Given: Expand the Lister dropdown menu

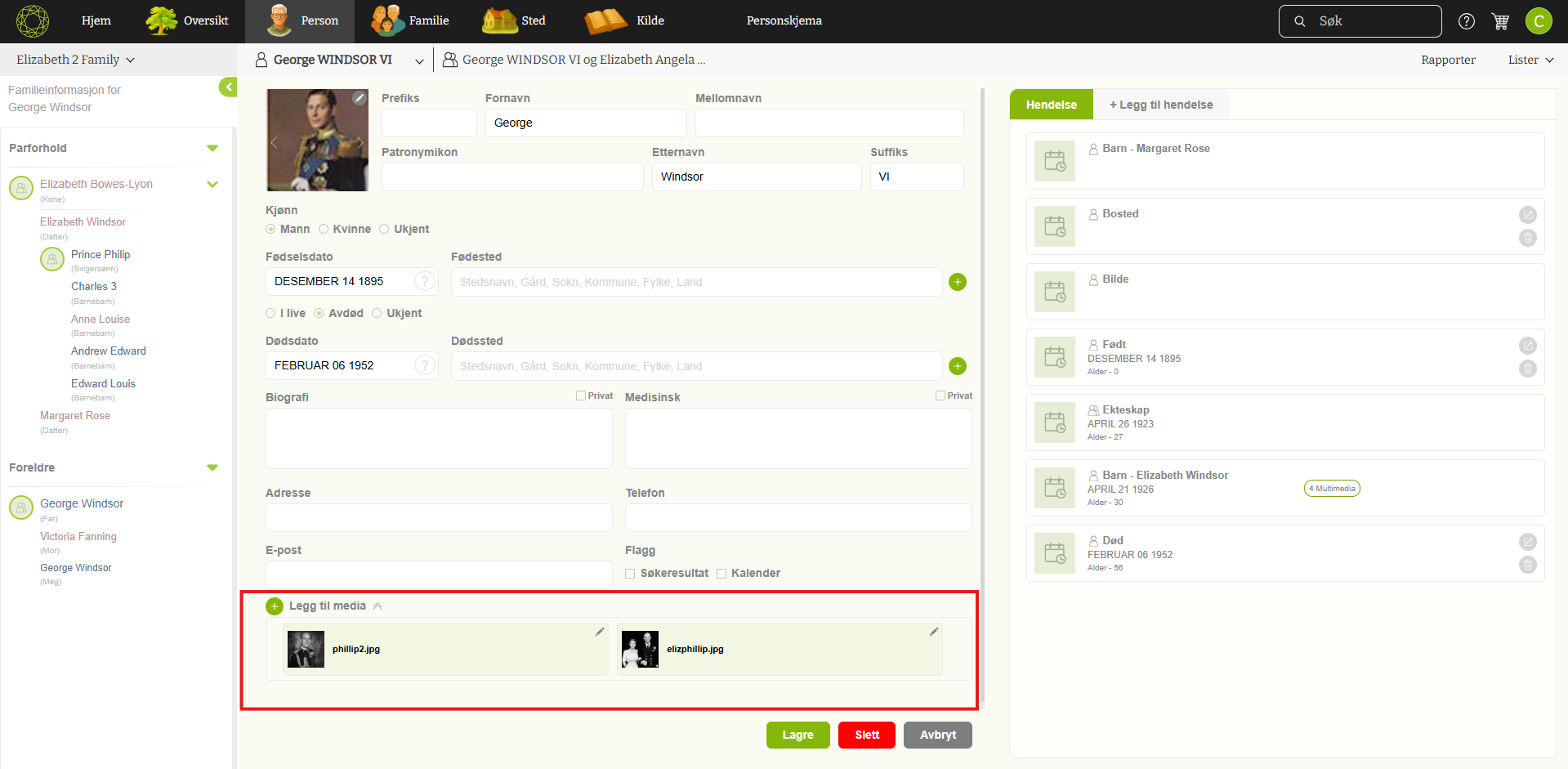Looking at the screenshot, I should coord(1530,60).
